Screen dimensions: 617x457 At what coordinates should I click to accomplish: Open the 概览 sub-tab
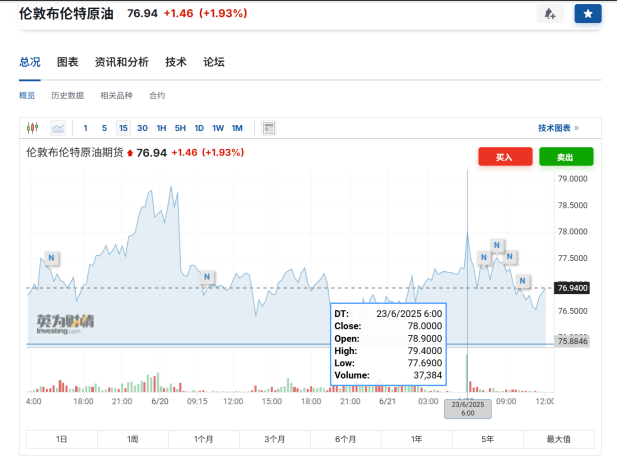pyautogui.click(x=27, y=95)
